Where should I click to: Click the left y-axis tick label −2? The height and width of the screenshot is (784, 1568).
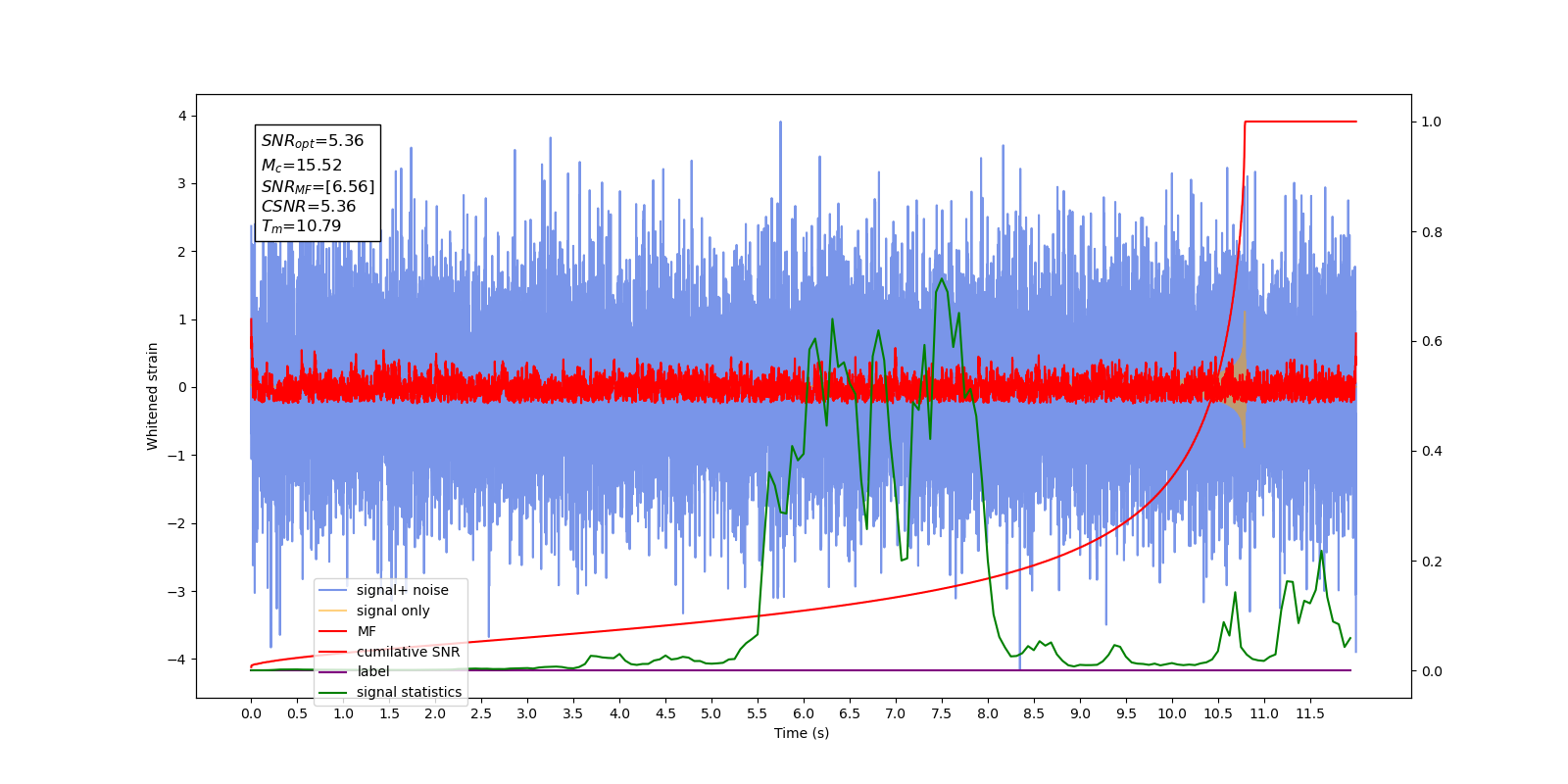[176, 523]
